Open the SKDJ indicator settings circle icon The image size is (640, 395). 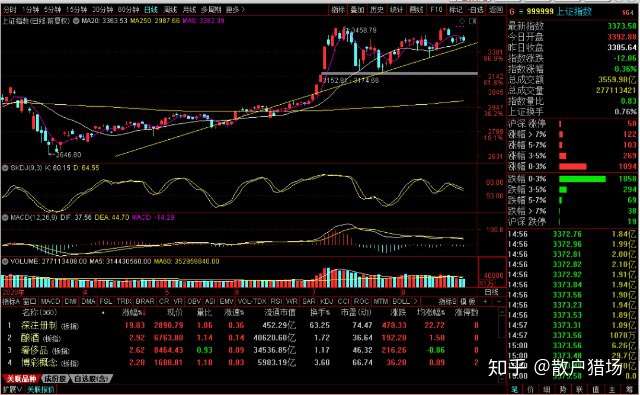tap(5, 168)
